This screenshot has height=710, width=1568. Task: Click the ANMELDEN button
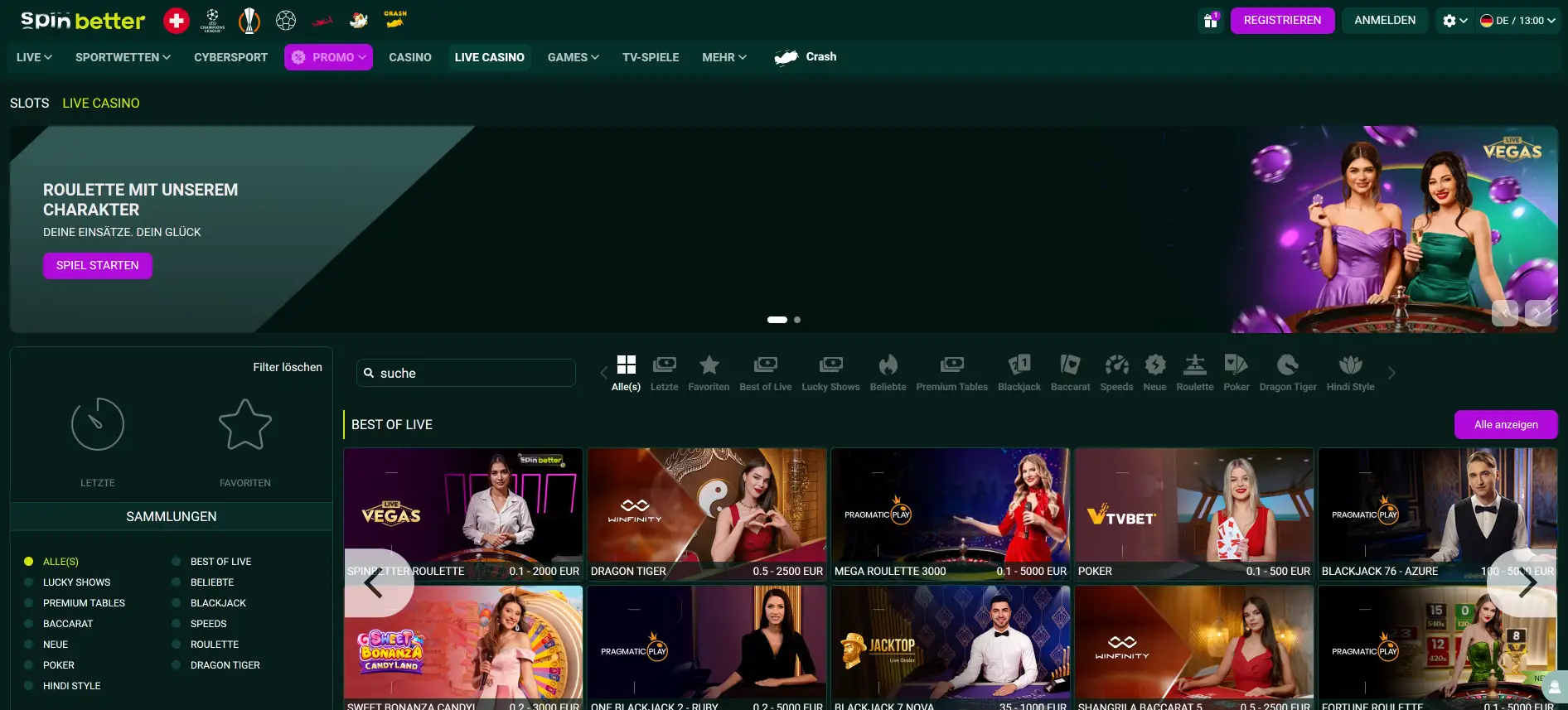pyautogui.click(x=1385, y=21)
